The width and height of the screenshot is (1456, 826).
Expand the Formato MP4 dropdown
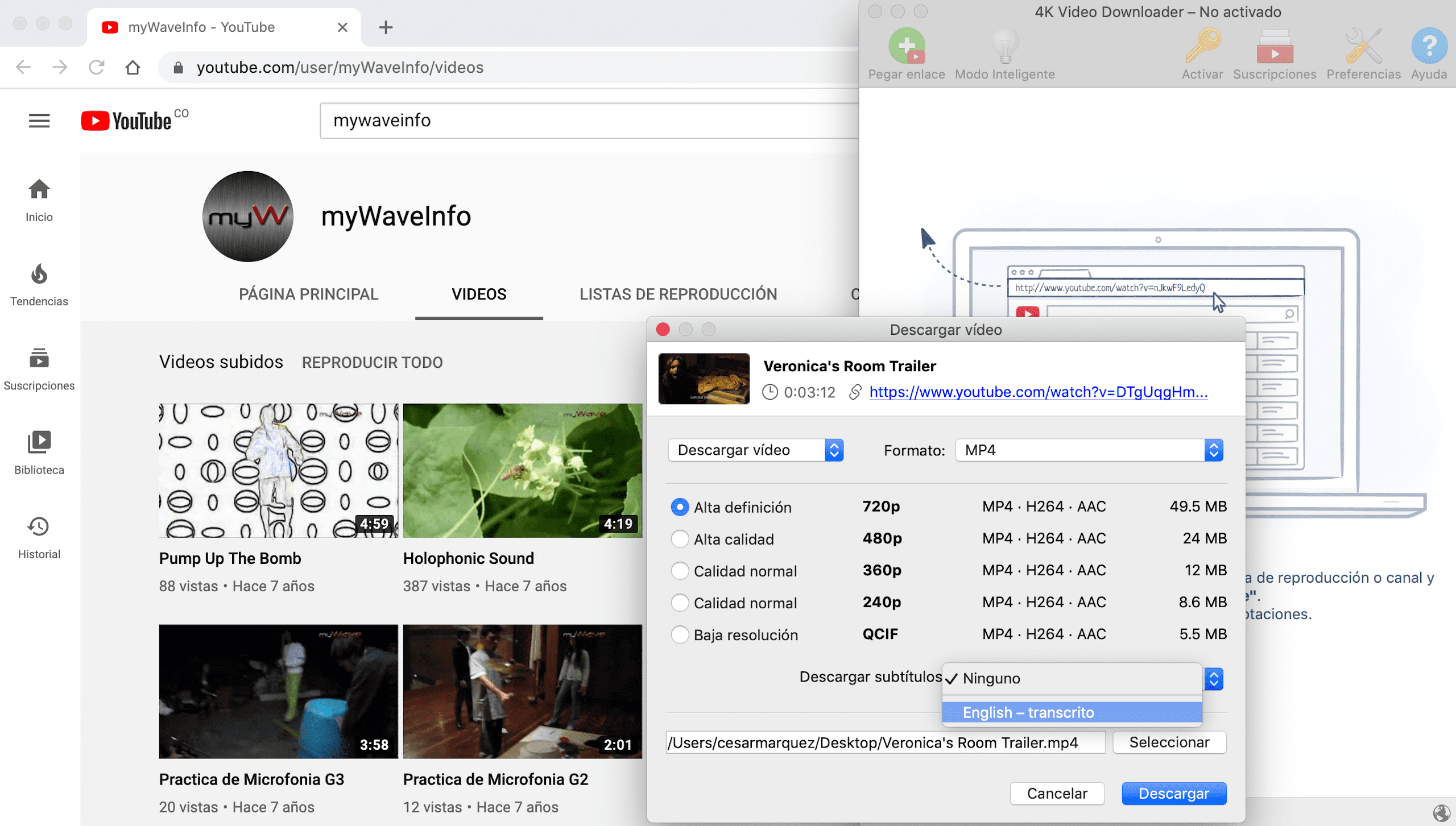pyautogui.click(x=1214, y=450)
